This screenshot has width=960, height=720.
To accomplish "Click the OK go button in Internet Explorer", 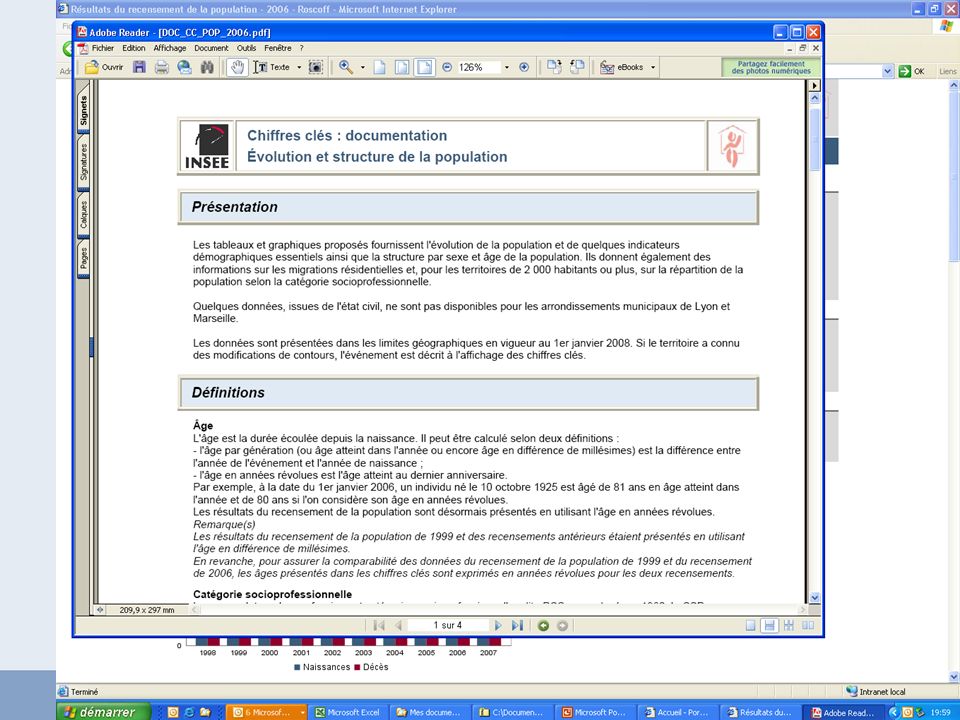I will click(x=912, y=71).
